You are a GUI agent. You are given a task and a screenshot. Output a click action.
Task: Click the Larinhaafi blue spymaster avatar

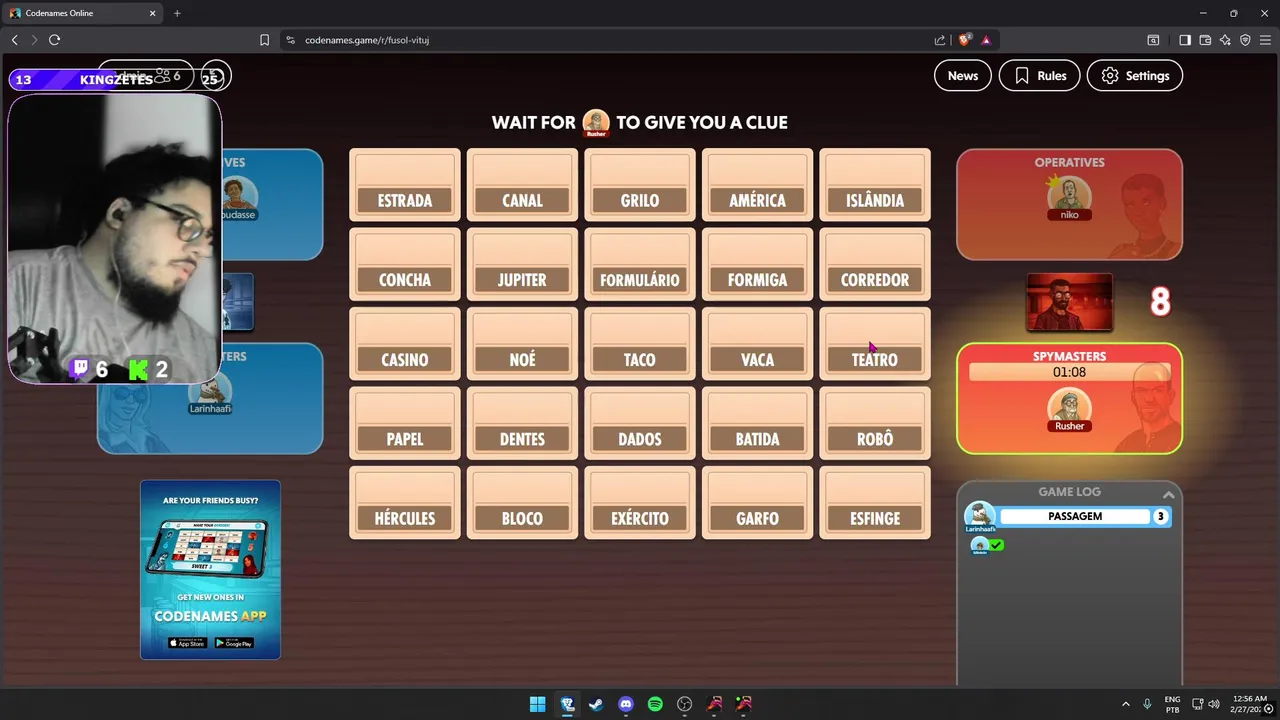pyautogui.click(x=210, y=394)
